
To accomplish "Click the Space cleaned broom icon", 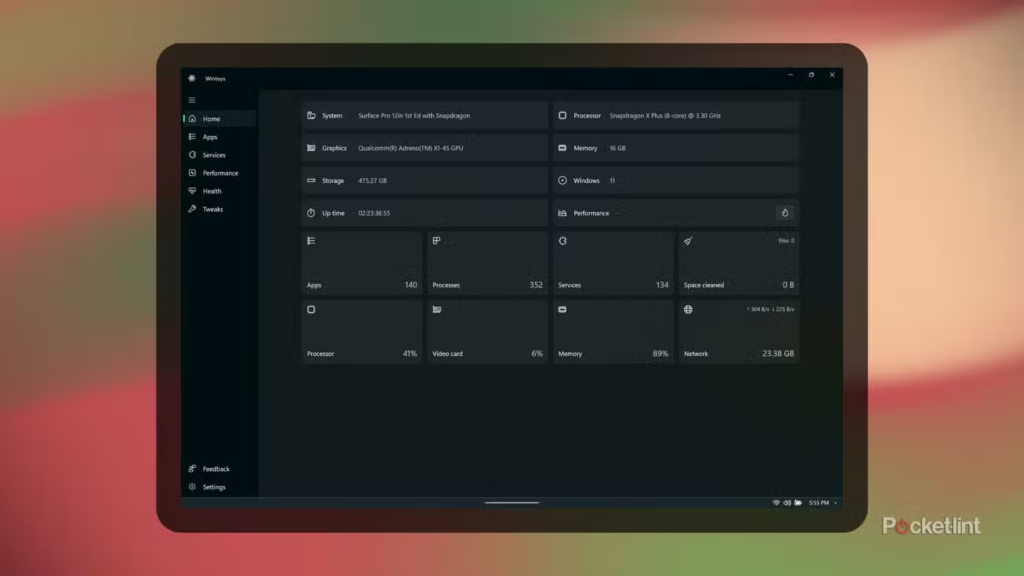I will 687,241.
